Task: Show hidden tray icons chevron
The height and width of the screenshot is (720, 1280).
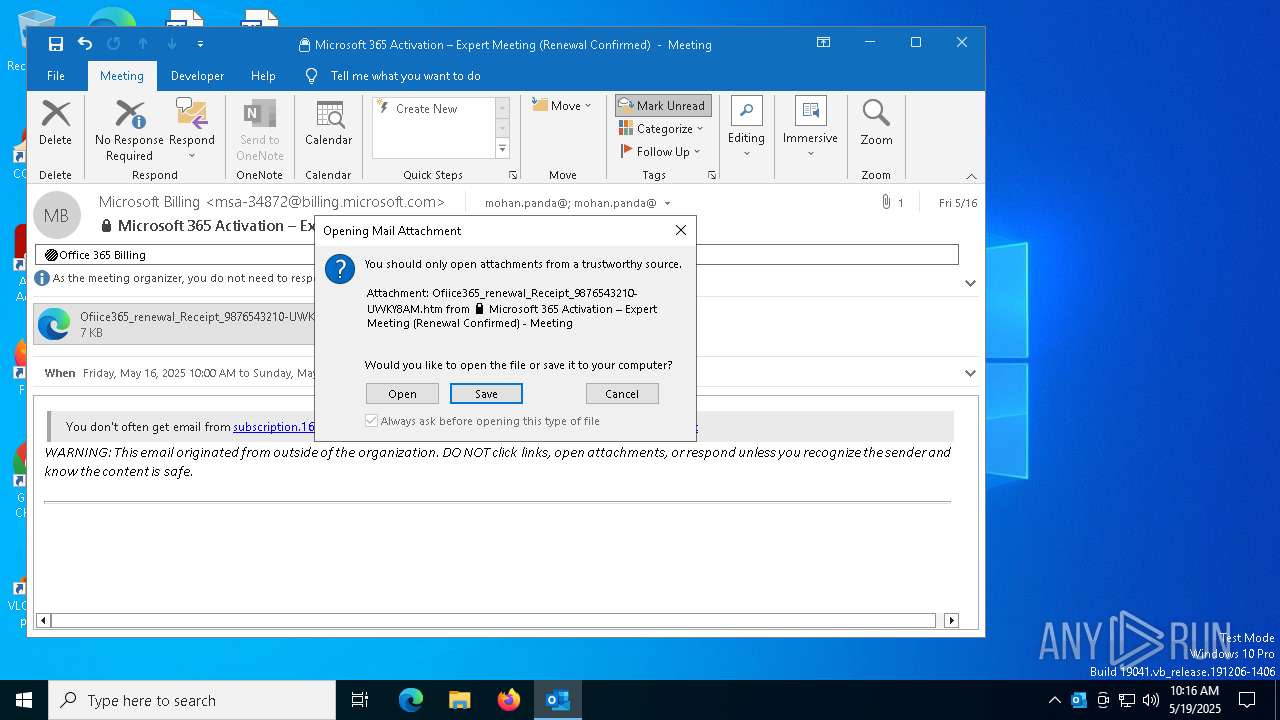Action: (x=1055, y=700)
